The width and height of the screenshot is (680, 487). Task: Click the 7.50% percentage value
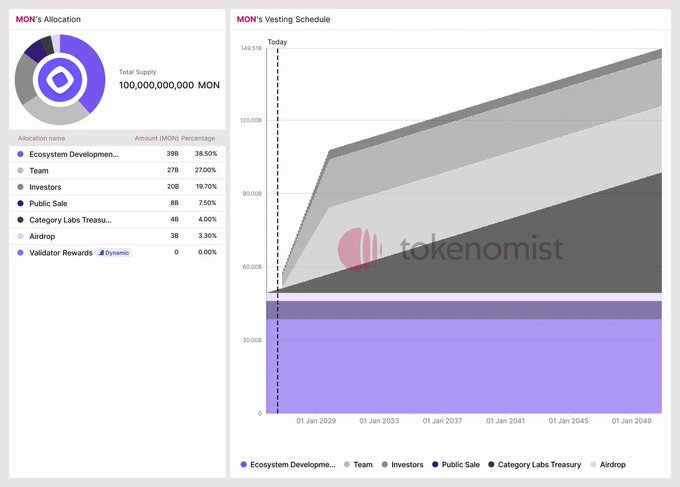point(207,203)
